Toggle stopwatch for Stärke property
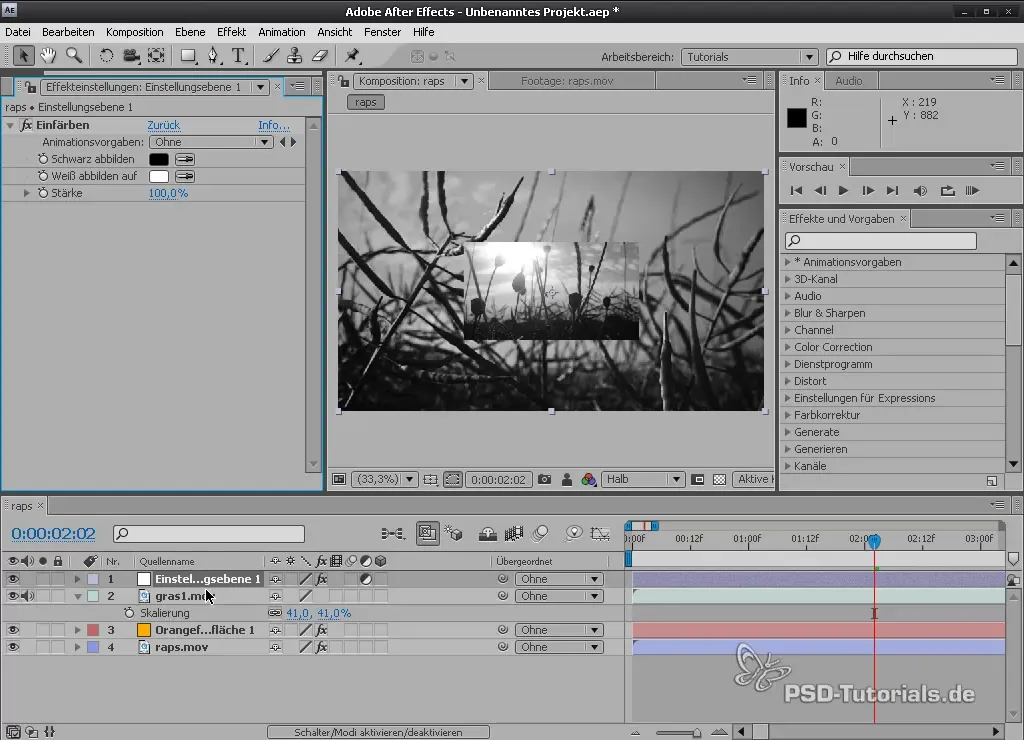Screen dimensions: 1024x740 tap(43, 193)
